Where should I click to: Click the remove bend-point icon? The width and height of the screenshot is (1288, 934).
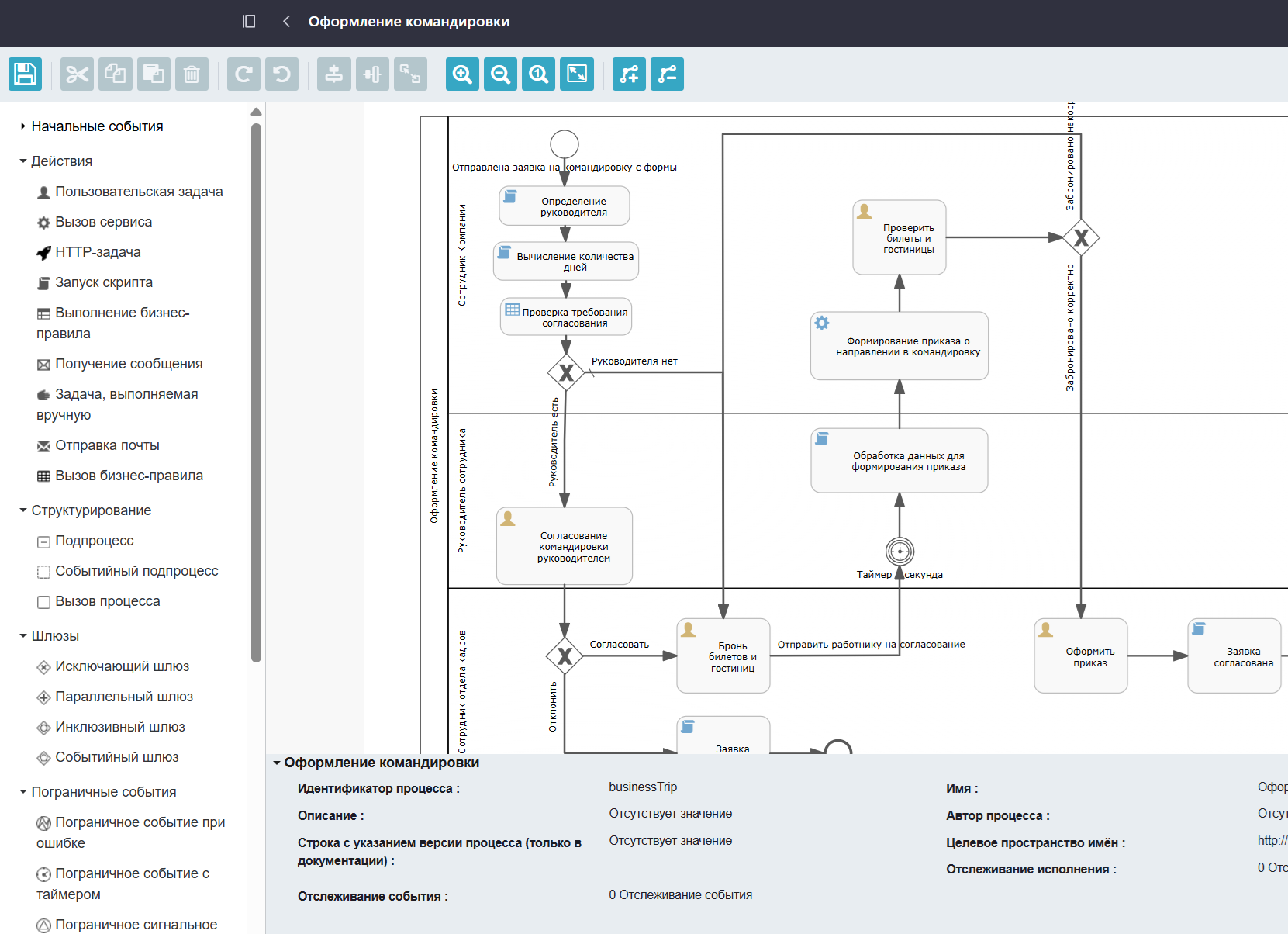[667, 74]
